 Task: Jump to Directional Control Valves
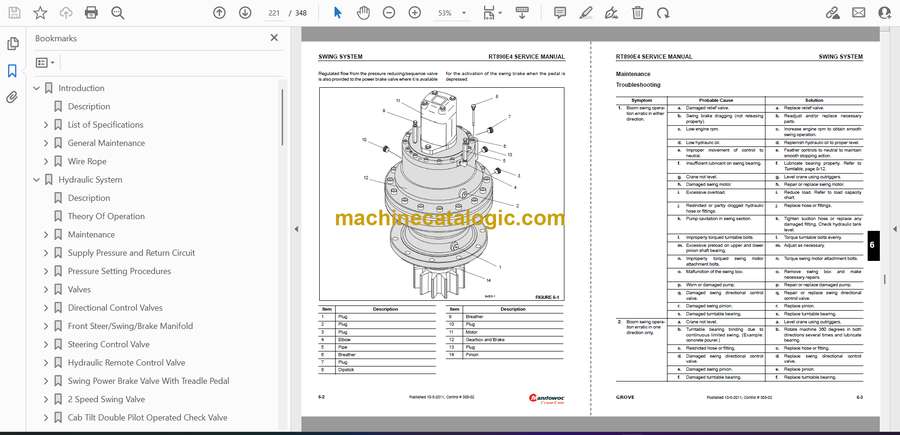pyautogui.click(x=115, y=308)
